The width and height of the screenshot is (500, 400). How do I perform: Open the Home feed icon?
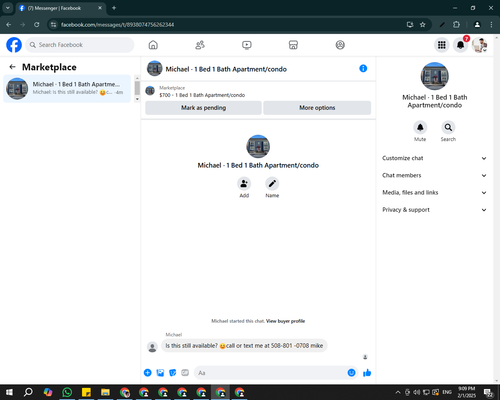153,45
